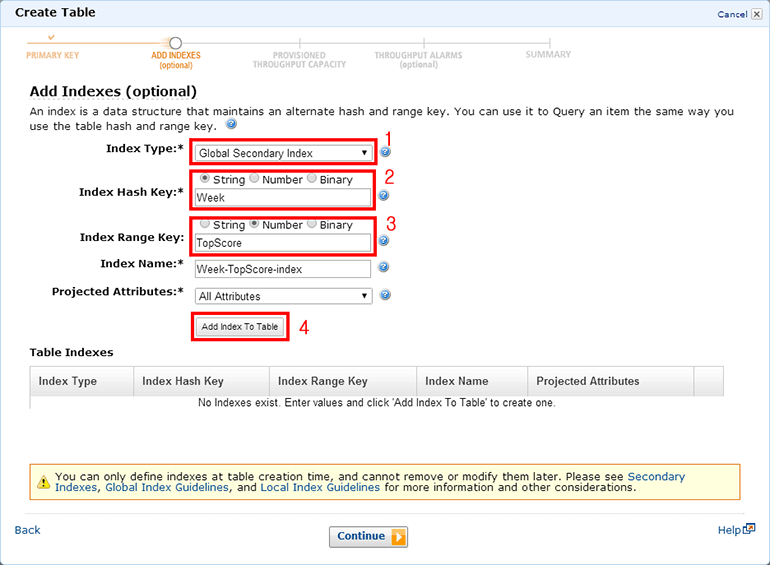Click the Index Name text field
Image resolution: width=770 pixels, height=565 pixels.
(x=283, y=269)
